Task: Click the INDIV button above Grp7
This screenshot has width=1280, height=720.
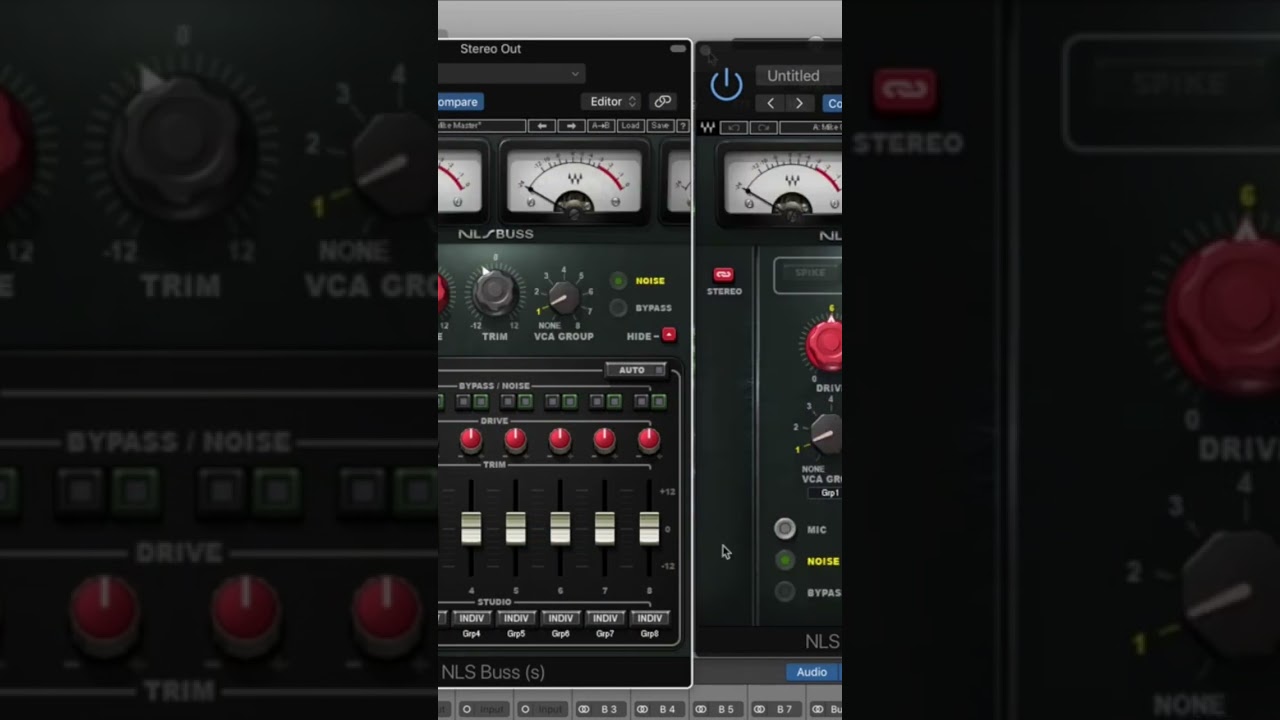Action: click(605, 618)
